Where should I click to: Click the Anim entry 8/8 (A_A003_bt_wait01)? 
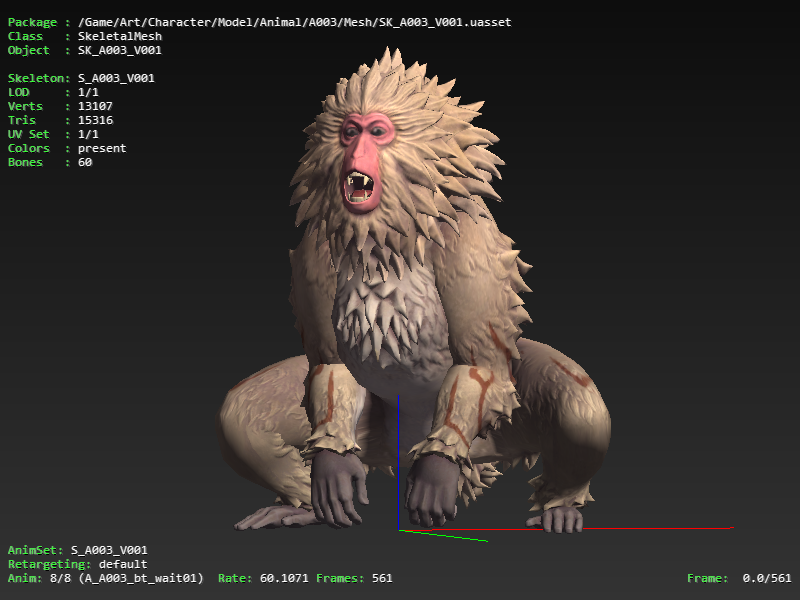click(127, 579)
